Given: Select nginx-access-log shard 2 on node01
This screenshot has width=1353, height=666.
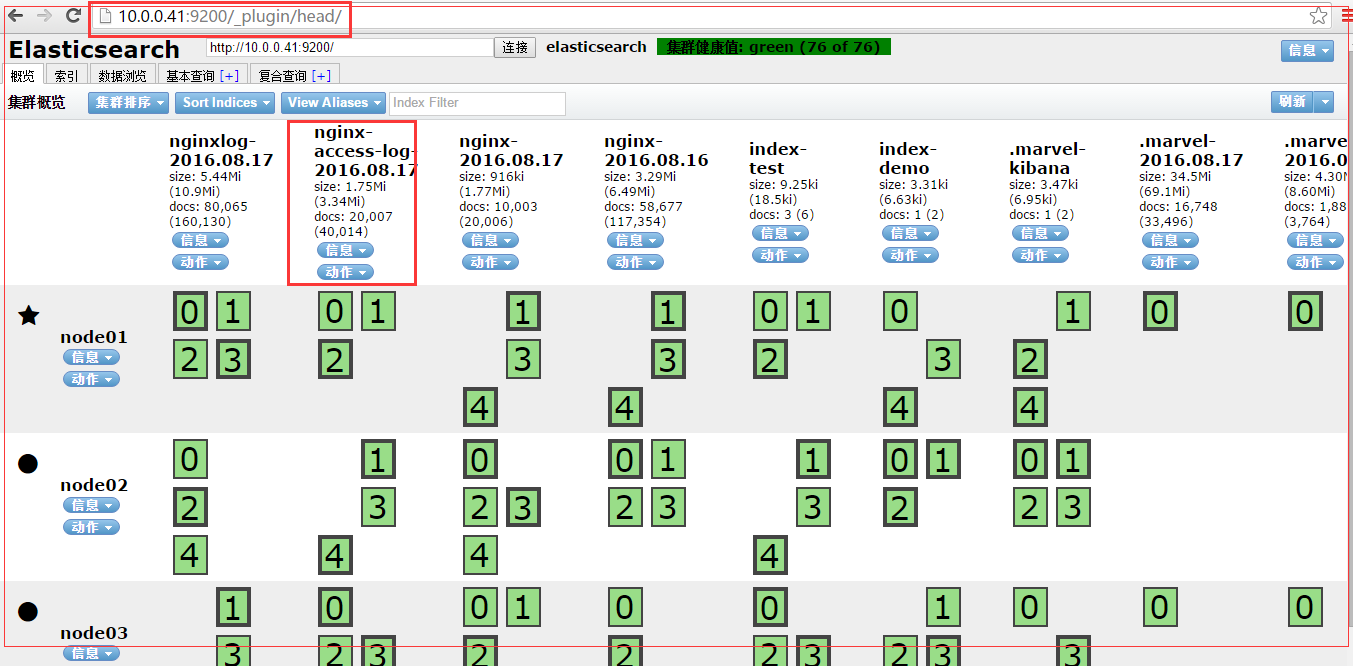Looking at the screenshot, I should tap(335, 359).
